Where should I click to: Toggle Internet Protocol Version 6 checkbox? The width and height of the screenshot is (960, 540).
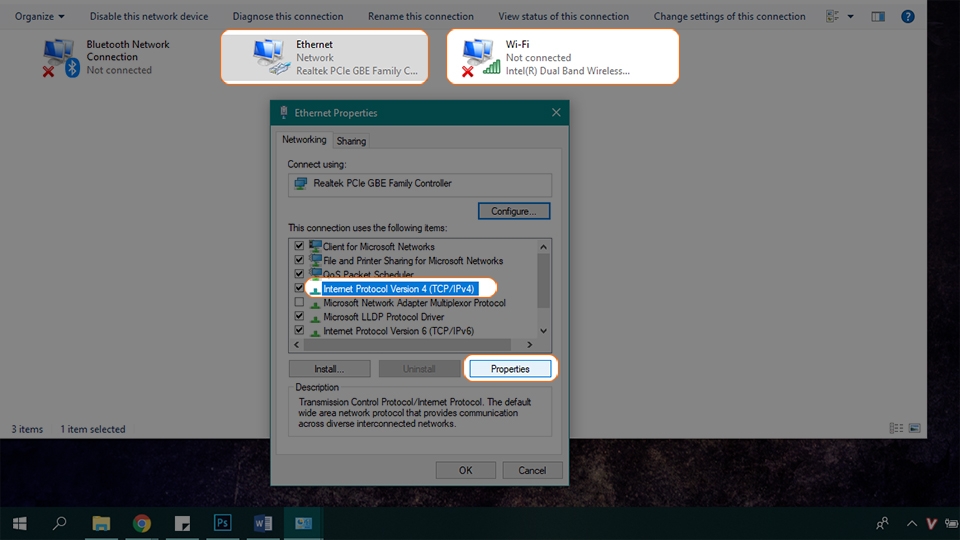[299, 330]
